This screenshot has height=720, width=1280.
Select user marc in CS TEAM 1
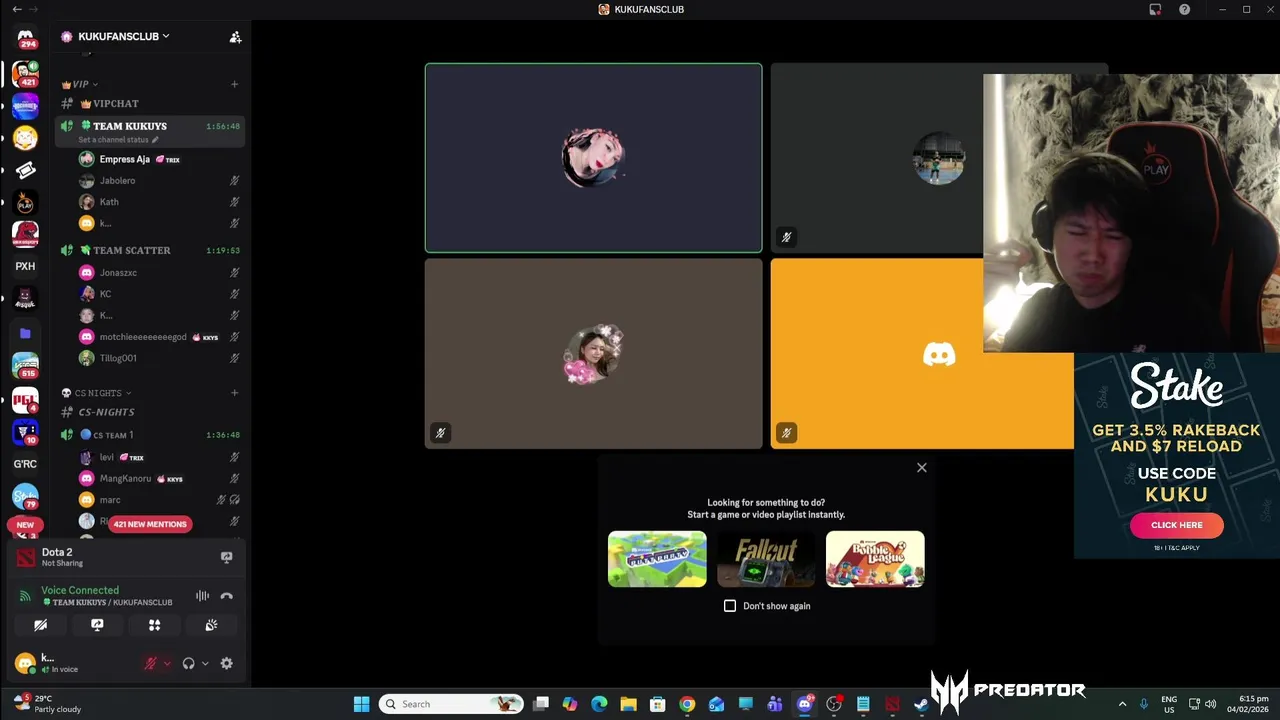tap(160, 500)
